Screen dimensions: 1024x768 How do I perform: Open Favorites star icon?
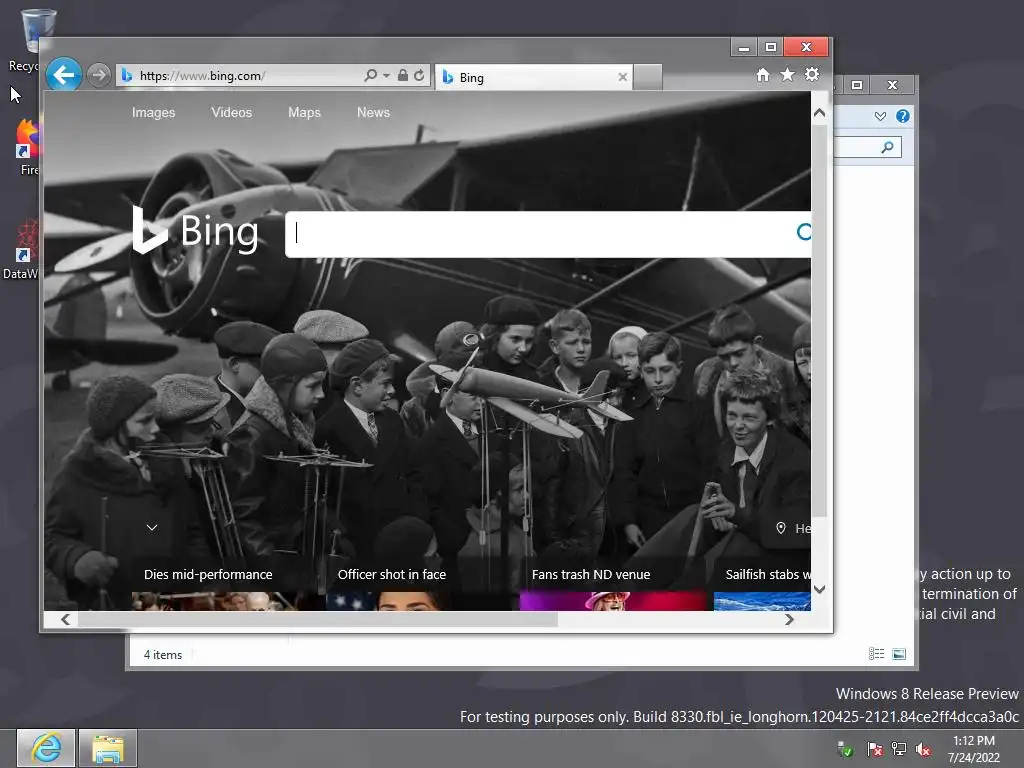(x=788, y=74)
